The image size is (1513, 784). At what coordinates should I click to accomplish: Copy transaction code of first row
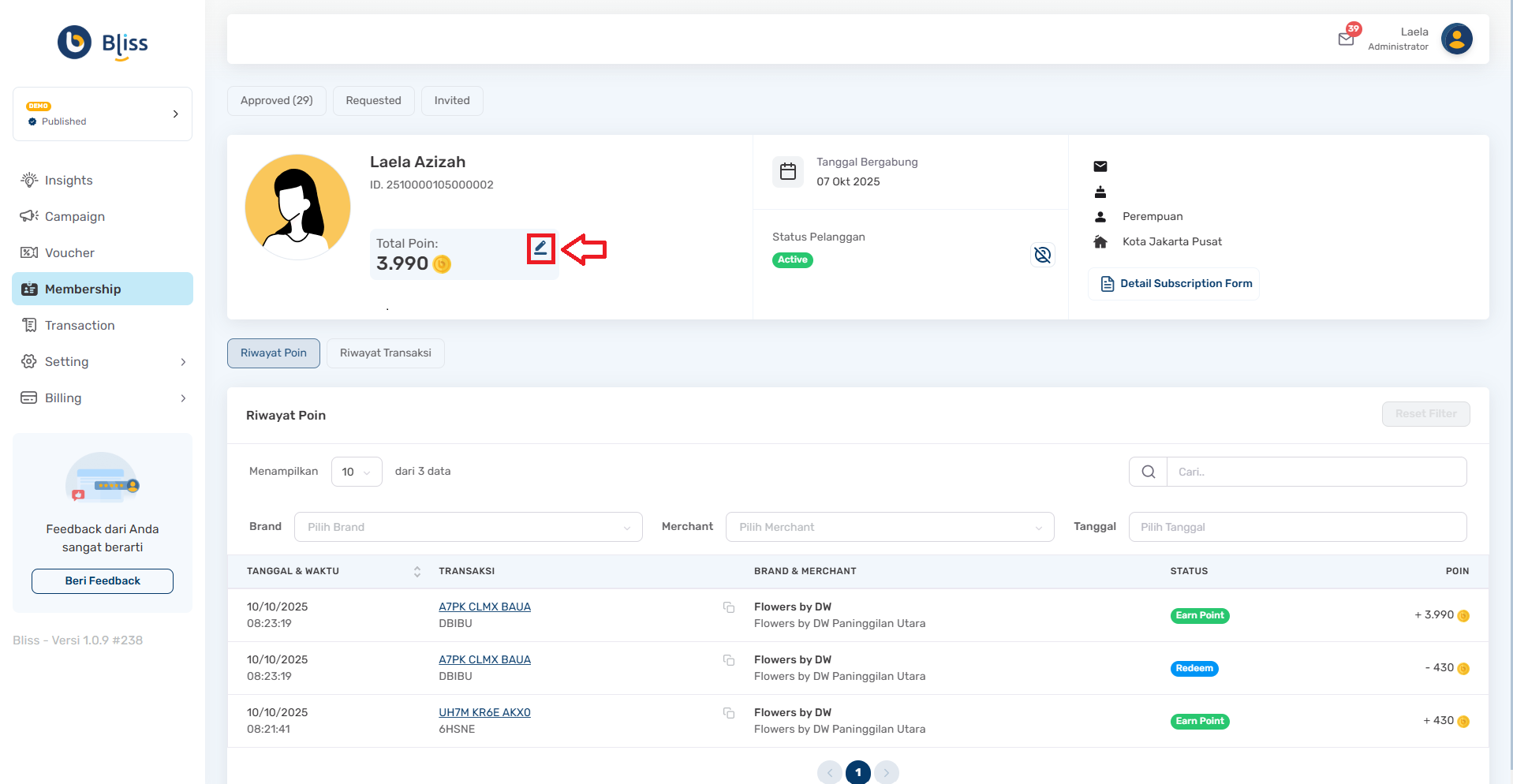[x=729, y=607]
